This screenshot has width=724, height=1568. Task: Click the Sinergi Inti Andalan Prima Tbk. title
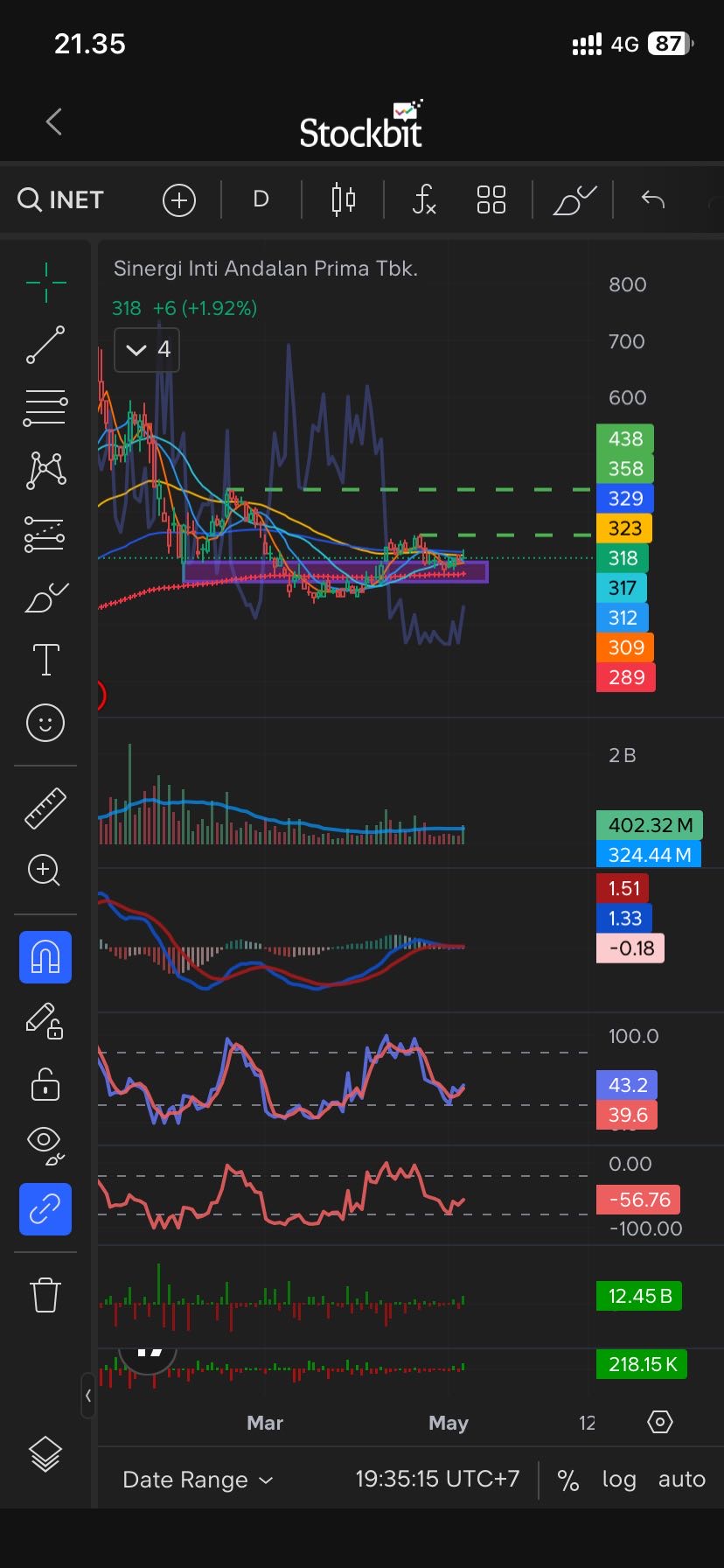[x=266, y=269]
